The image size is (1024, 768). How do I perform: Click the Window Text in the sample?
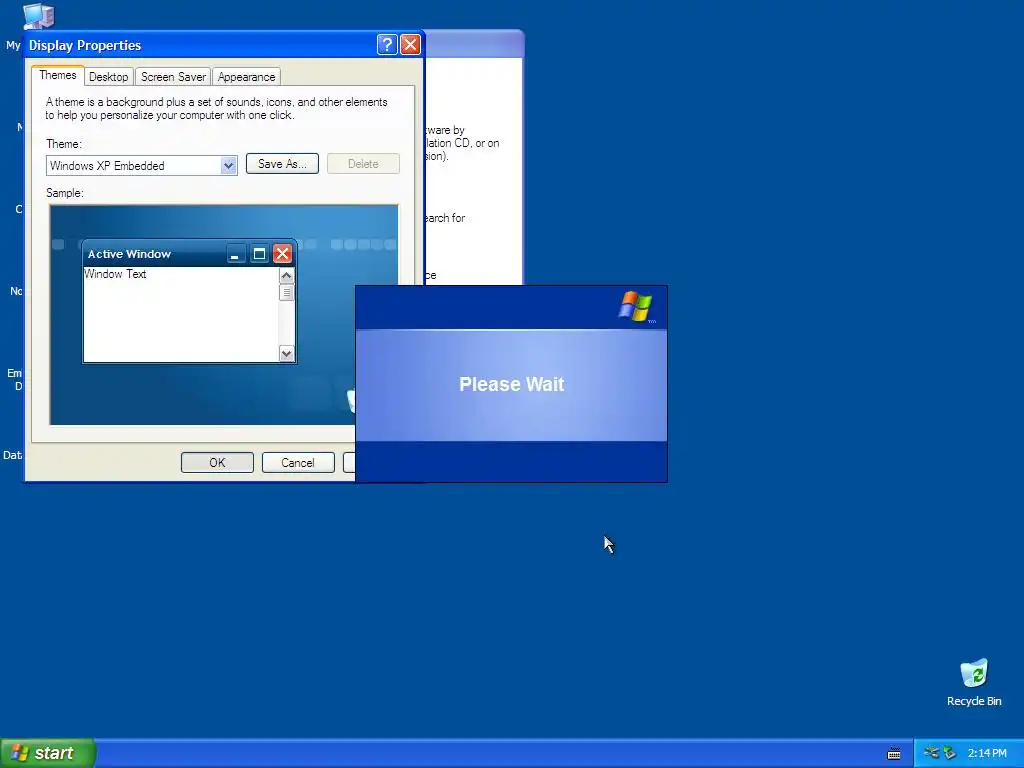click(115, 274)
